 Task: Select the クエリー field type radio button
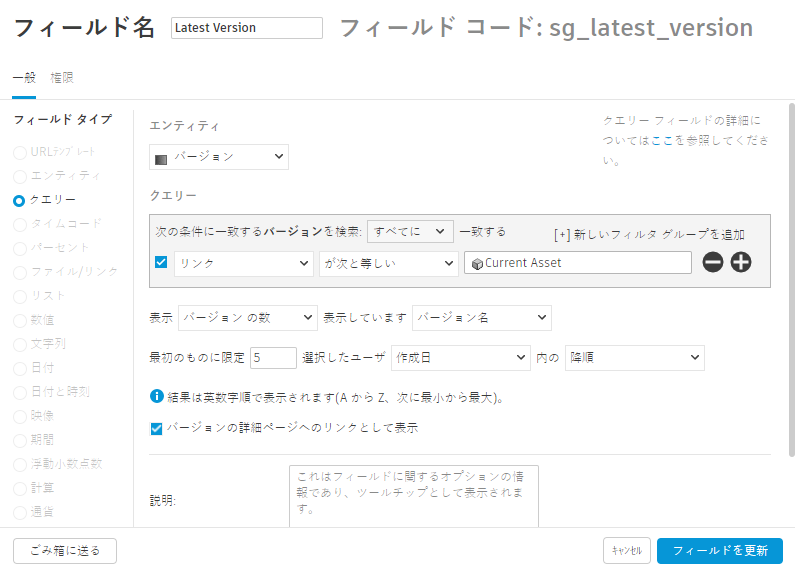(x=19, y=200)
